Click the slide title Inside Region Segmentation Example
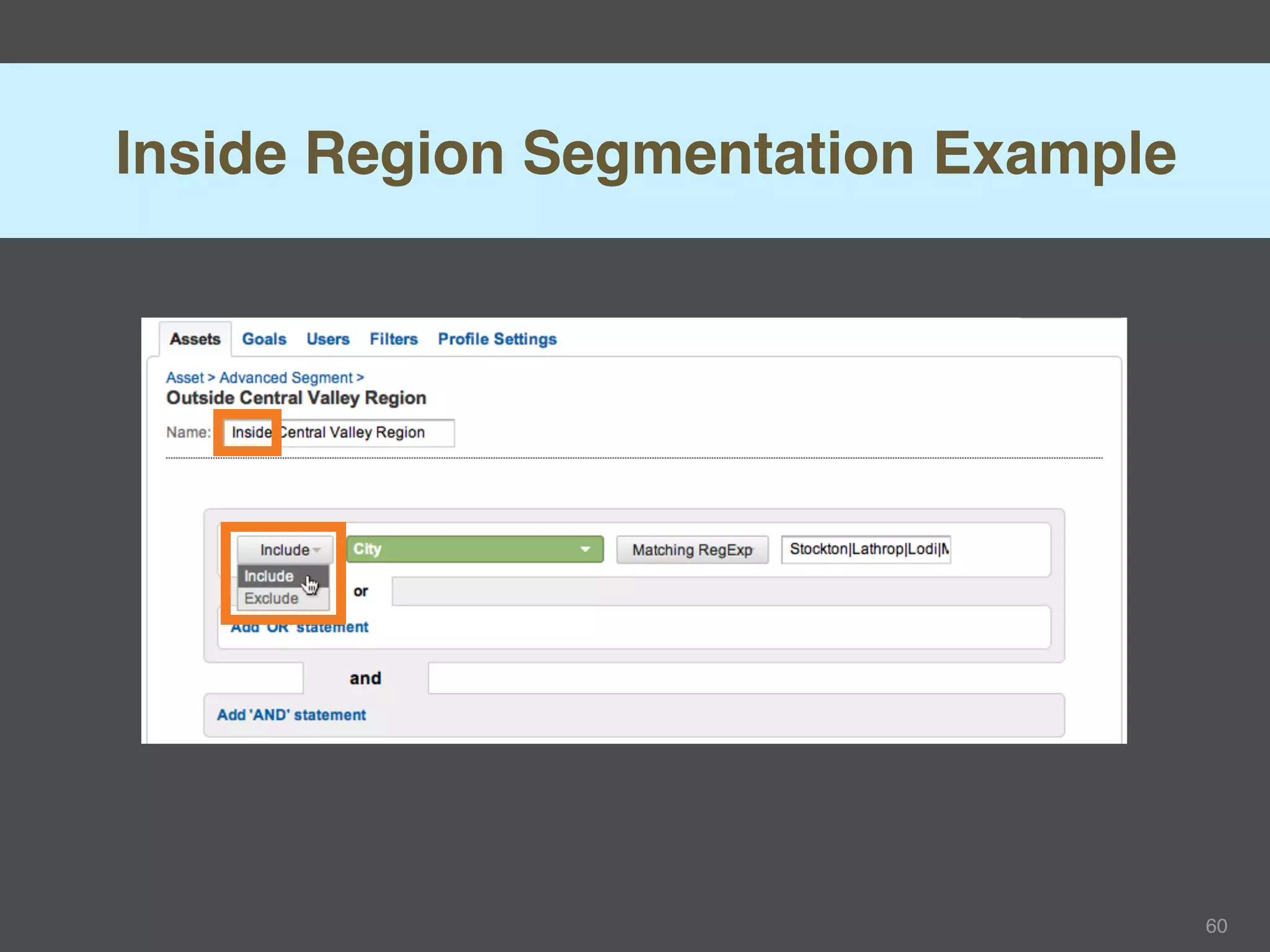This screenshot has width=1270, height=952. (646, 152)
